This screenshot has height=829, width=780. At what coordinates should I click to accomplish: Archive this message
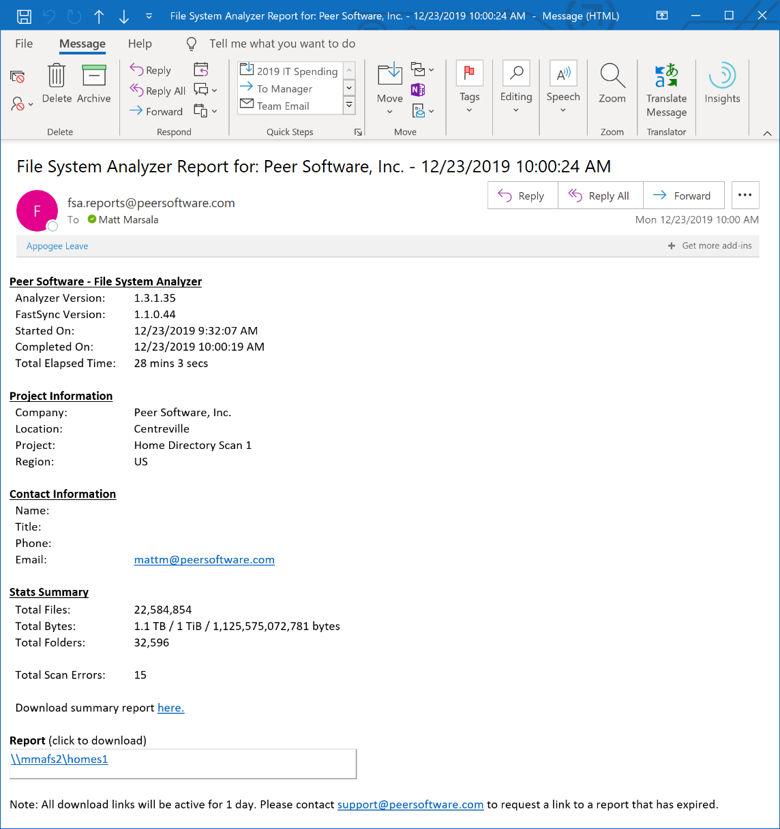[x=94, y=84]
